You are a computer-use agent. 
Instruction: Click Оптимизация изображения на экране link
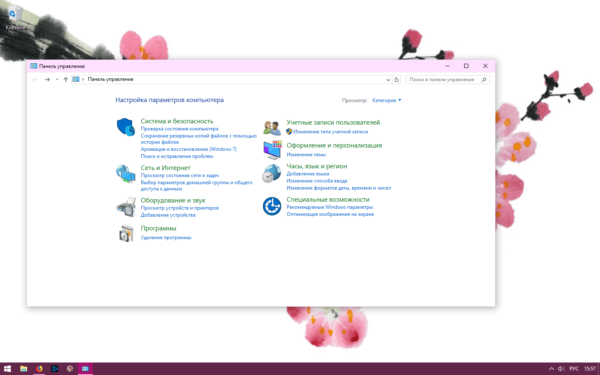[x=330, y=214]
